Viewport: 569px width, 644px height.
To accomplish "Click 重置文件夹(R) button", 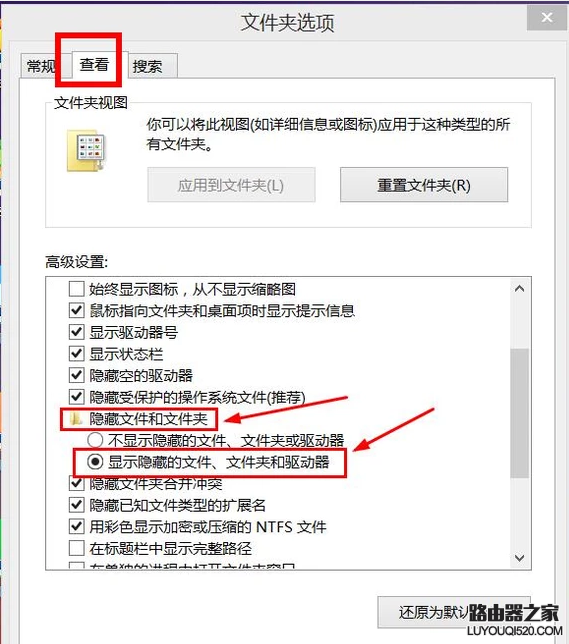I will [x=424, y=185].
